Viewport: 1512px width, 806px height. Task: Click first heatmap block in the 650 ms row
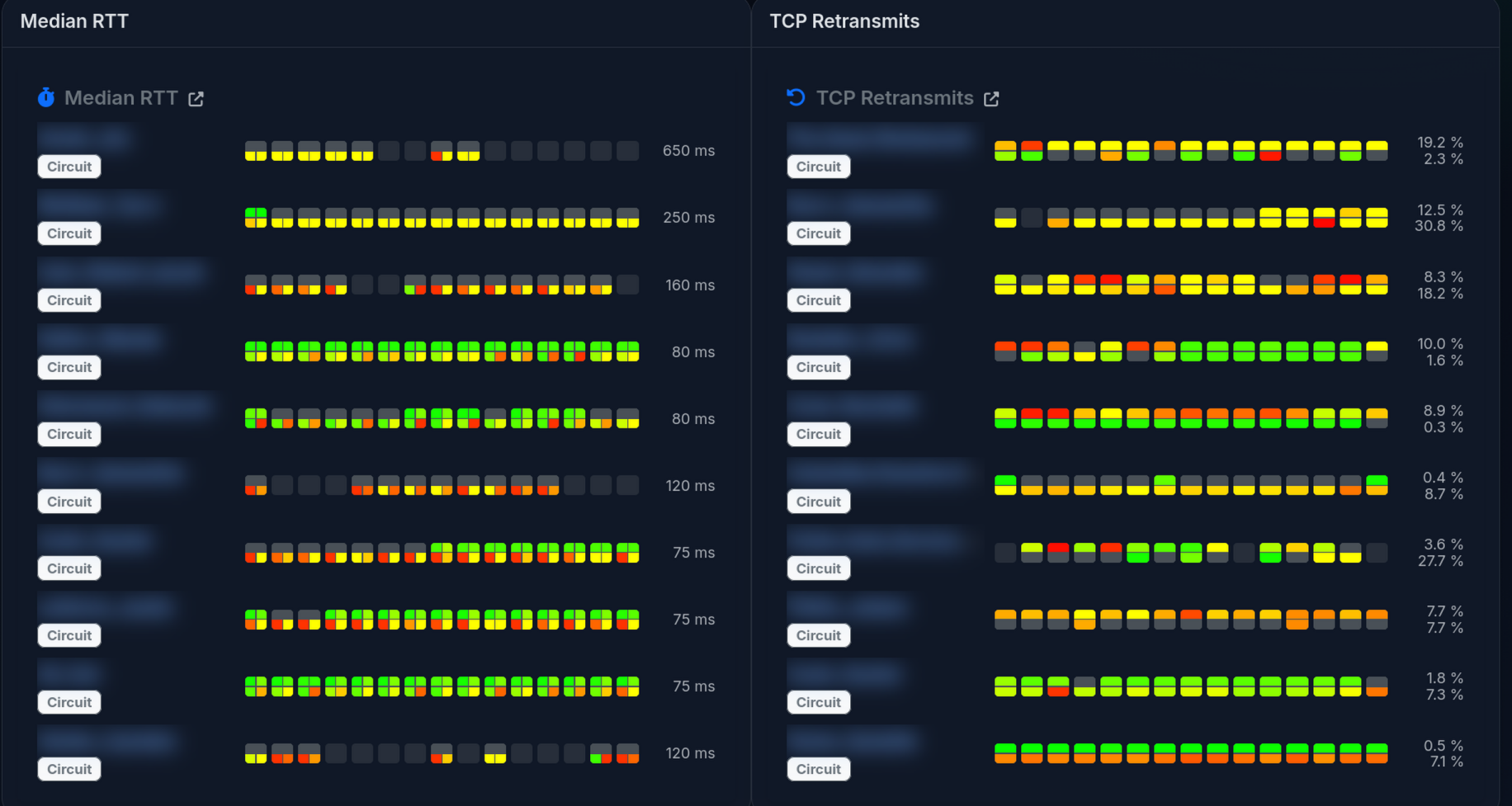coord(256,151)
